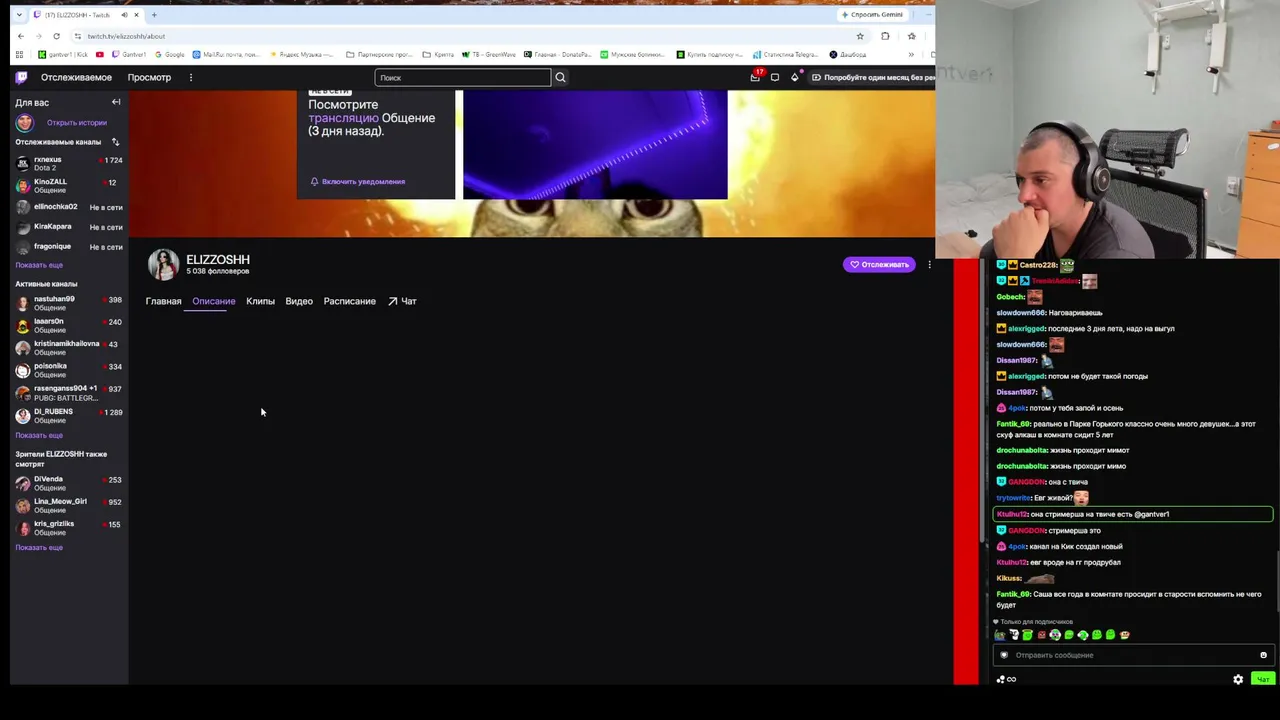Open Twitch notifications inbox with badge 17
The width and height of the screenshot is (1280, 720).
pos(755,77)
